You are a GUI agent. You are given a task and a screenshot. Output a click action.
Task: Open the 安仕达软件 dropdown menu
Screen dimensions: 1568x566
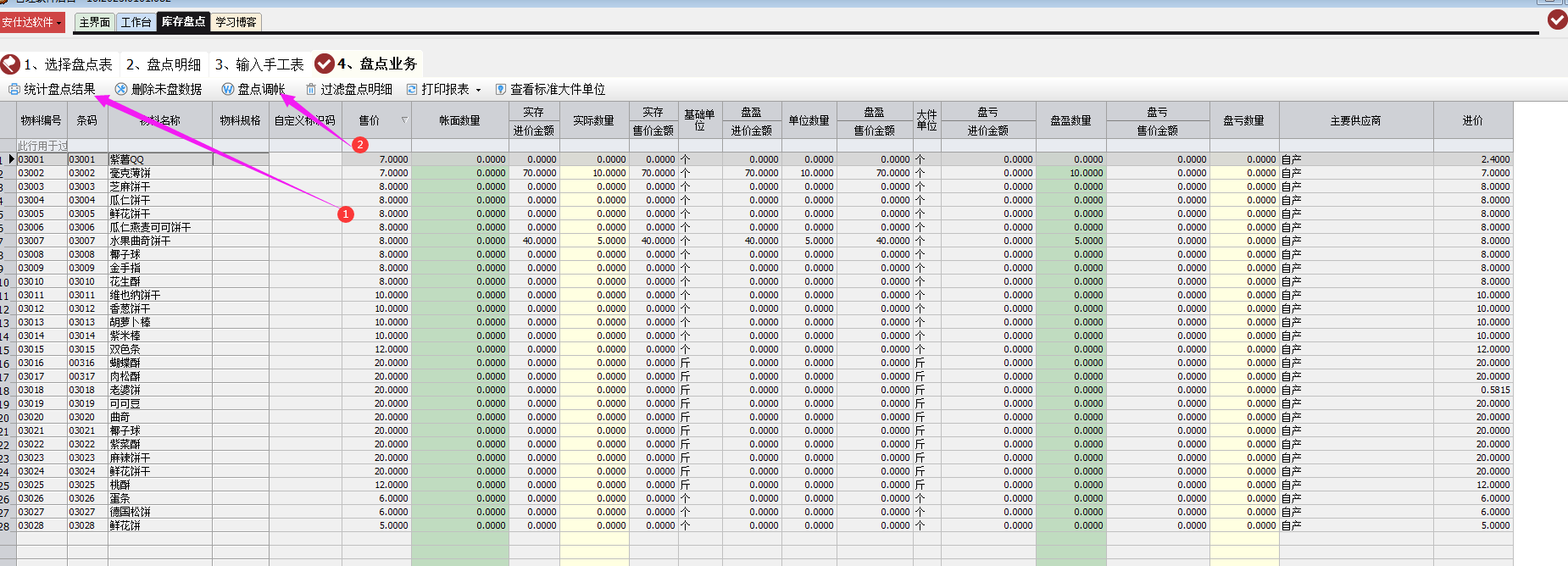coord(32,22)
